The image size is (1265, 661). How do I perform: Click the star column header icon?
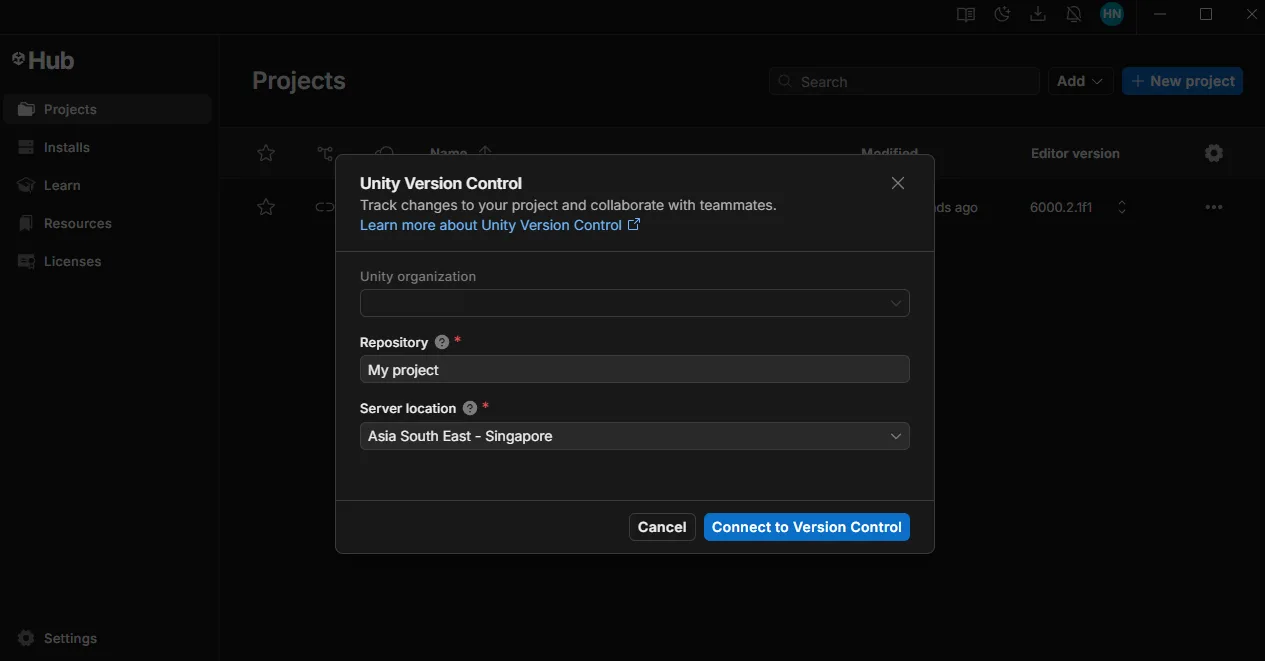pos(266,153)
